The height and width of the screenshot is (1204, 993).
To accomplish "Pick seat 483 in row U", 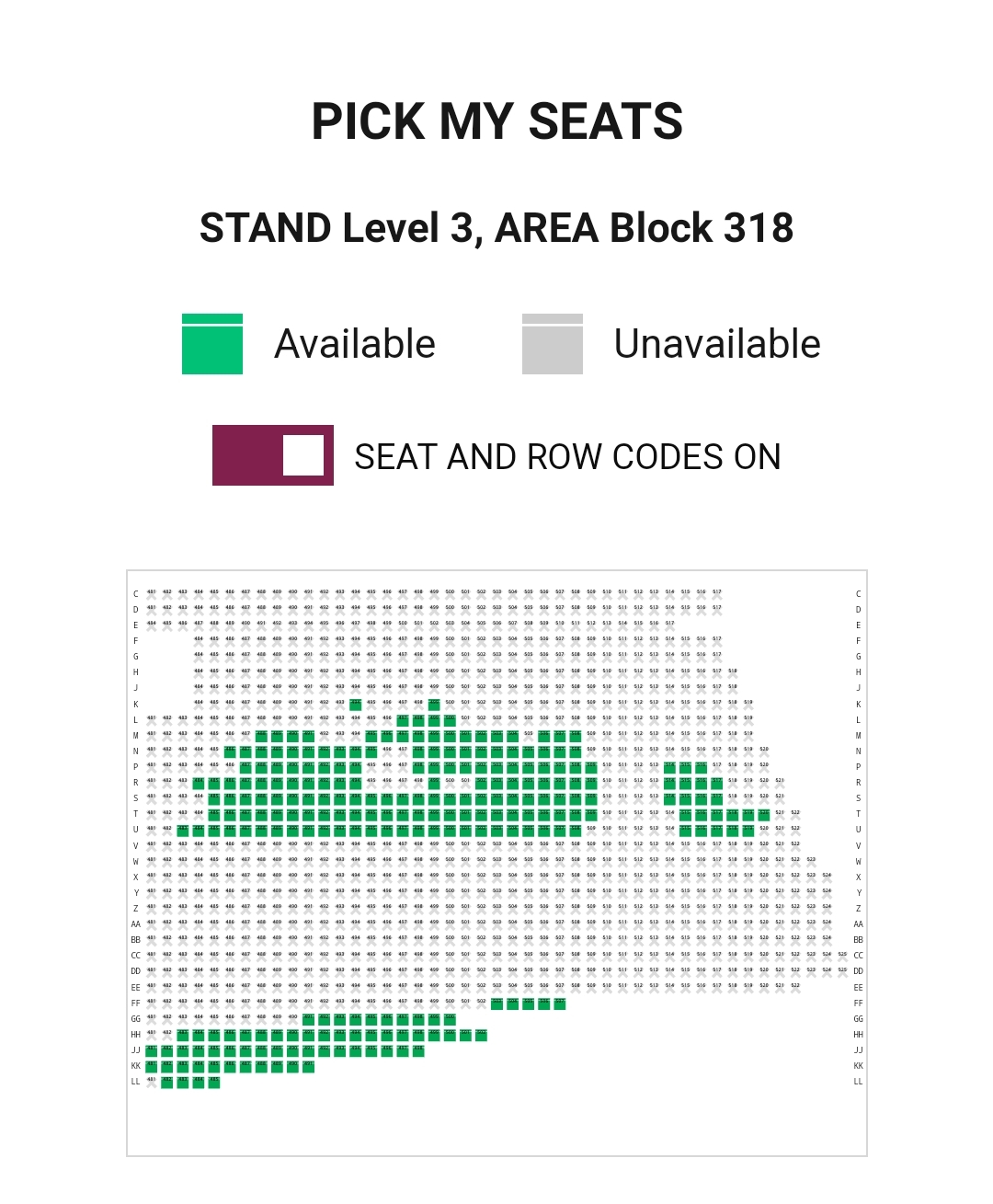I will point(183,830).
